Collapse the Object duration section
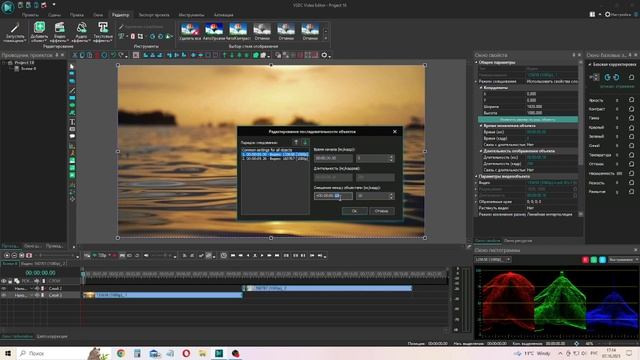 [x=481, y=151]
